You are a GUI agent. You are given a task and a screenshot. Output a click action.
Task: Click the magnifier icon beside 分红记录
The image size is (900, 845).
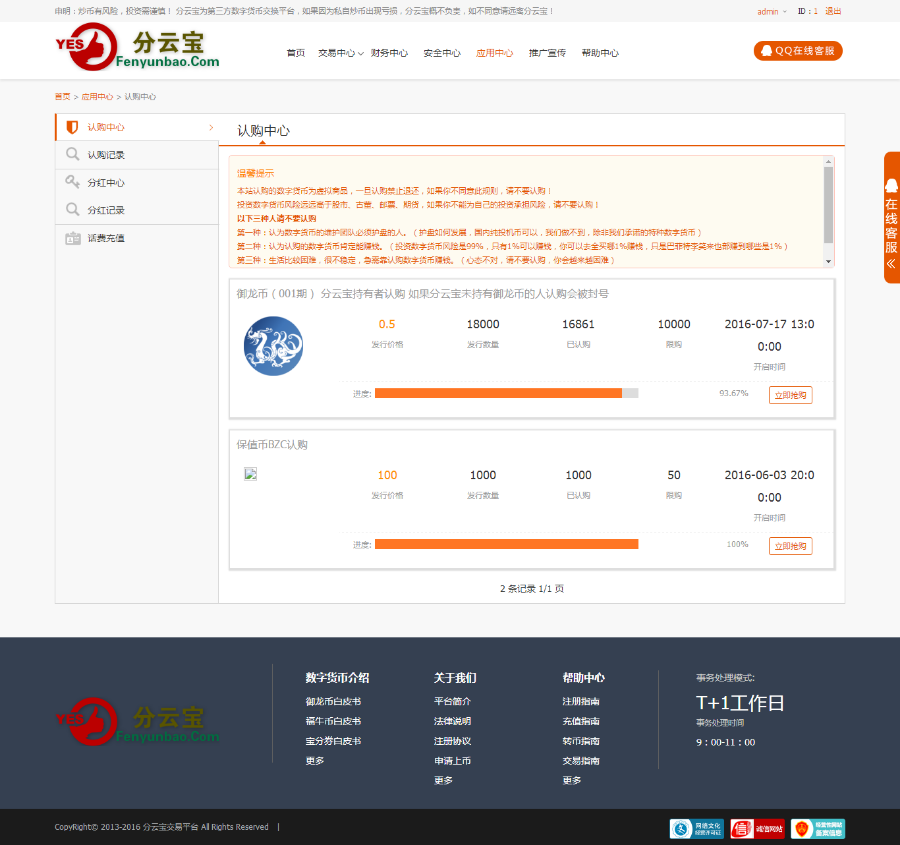click(x=72, y=209)
